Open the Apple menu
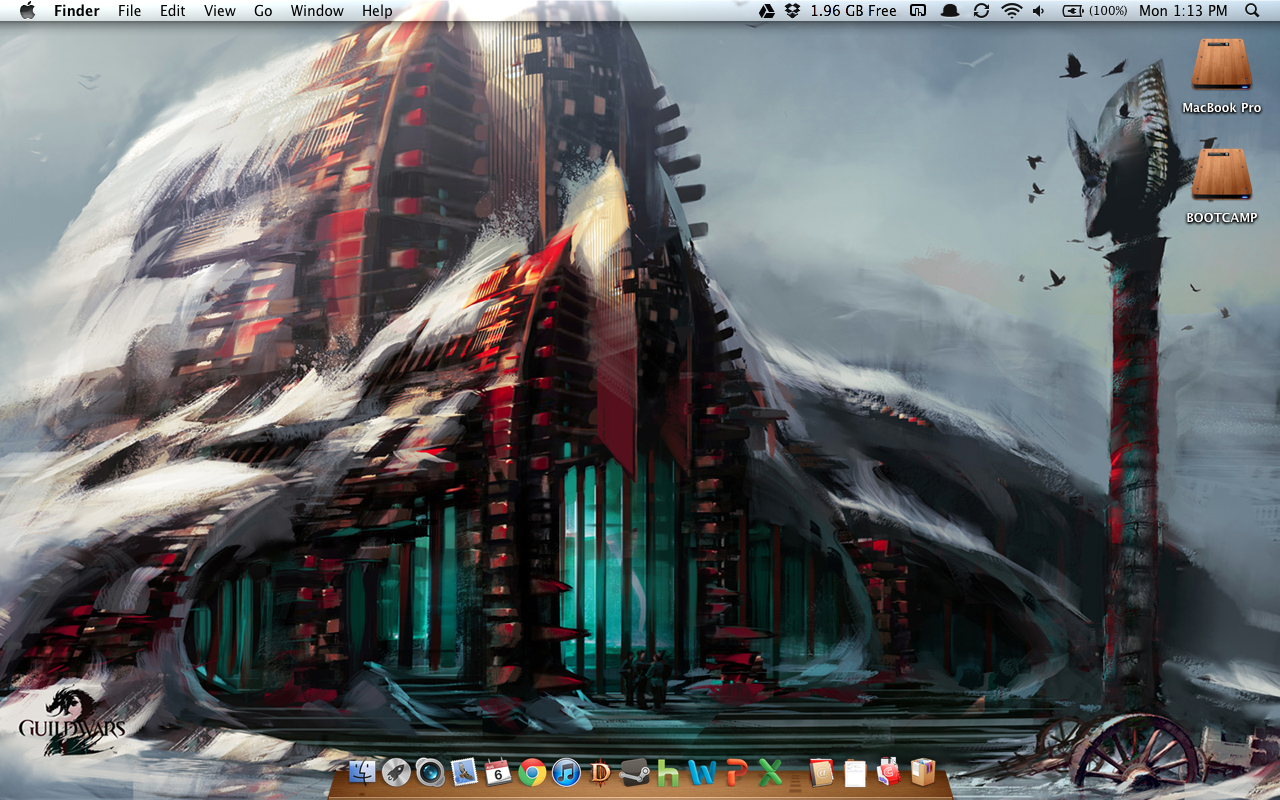The image size is (1280, 800). click(x=27, y=11)
